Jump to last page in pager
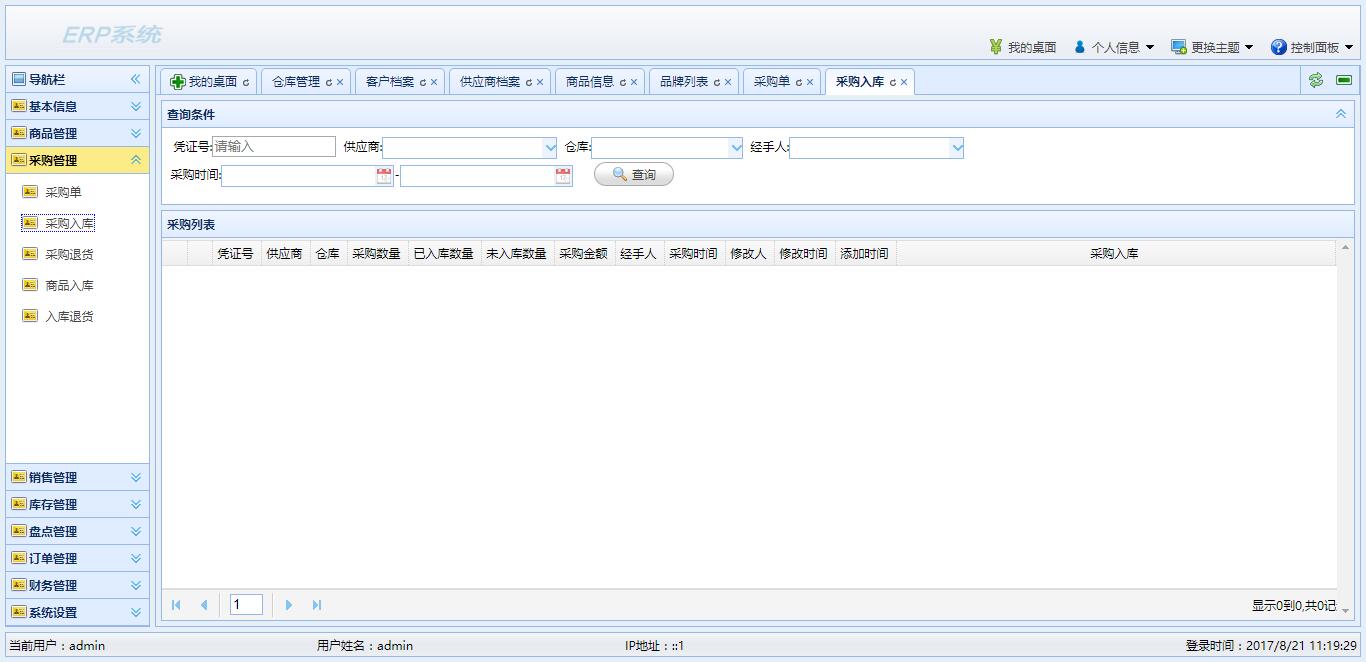Screen dimensions: 1366x662 point(317,605)
